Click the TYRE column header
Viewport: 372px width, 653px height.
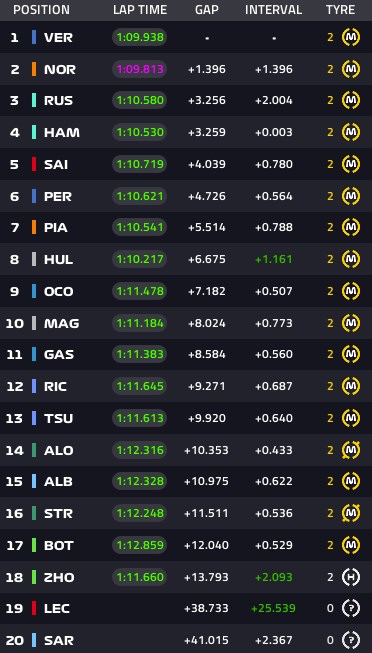coord(340,10)
